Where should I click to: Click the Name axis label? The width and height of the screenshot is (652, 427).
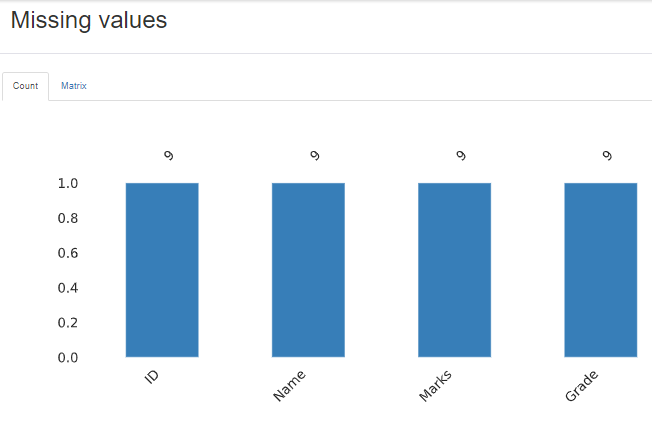point(289,386)
